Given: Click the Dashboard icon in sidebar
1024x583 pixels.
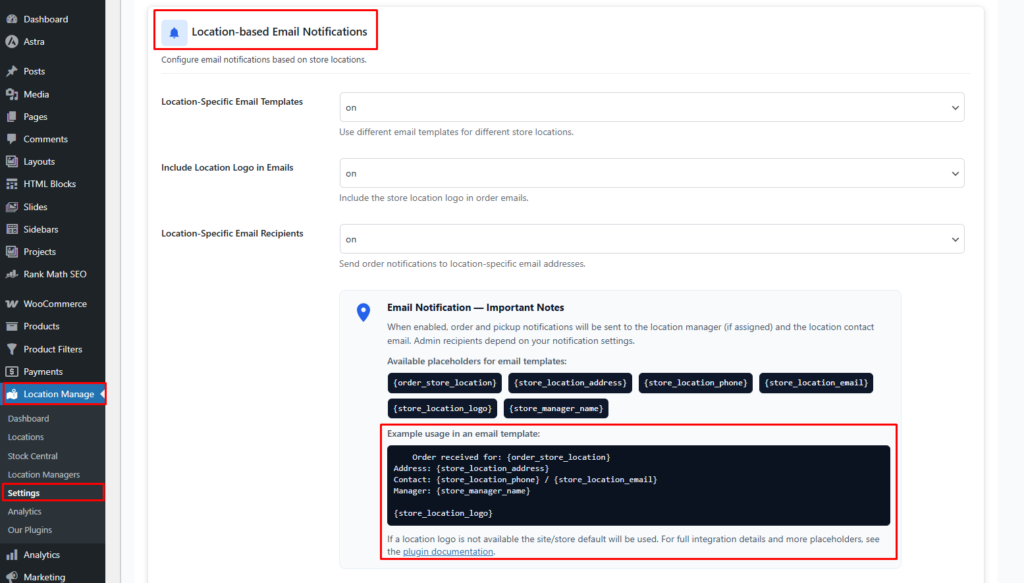Looking at the screenshot, I should tap(11, 19).
